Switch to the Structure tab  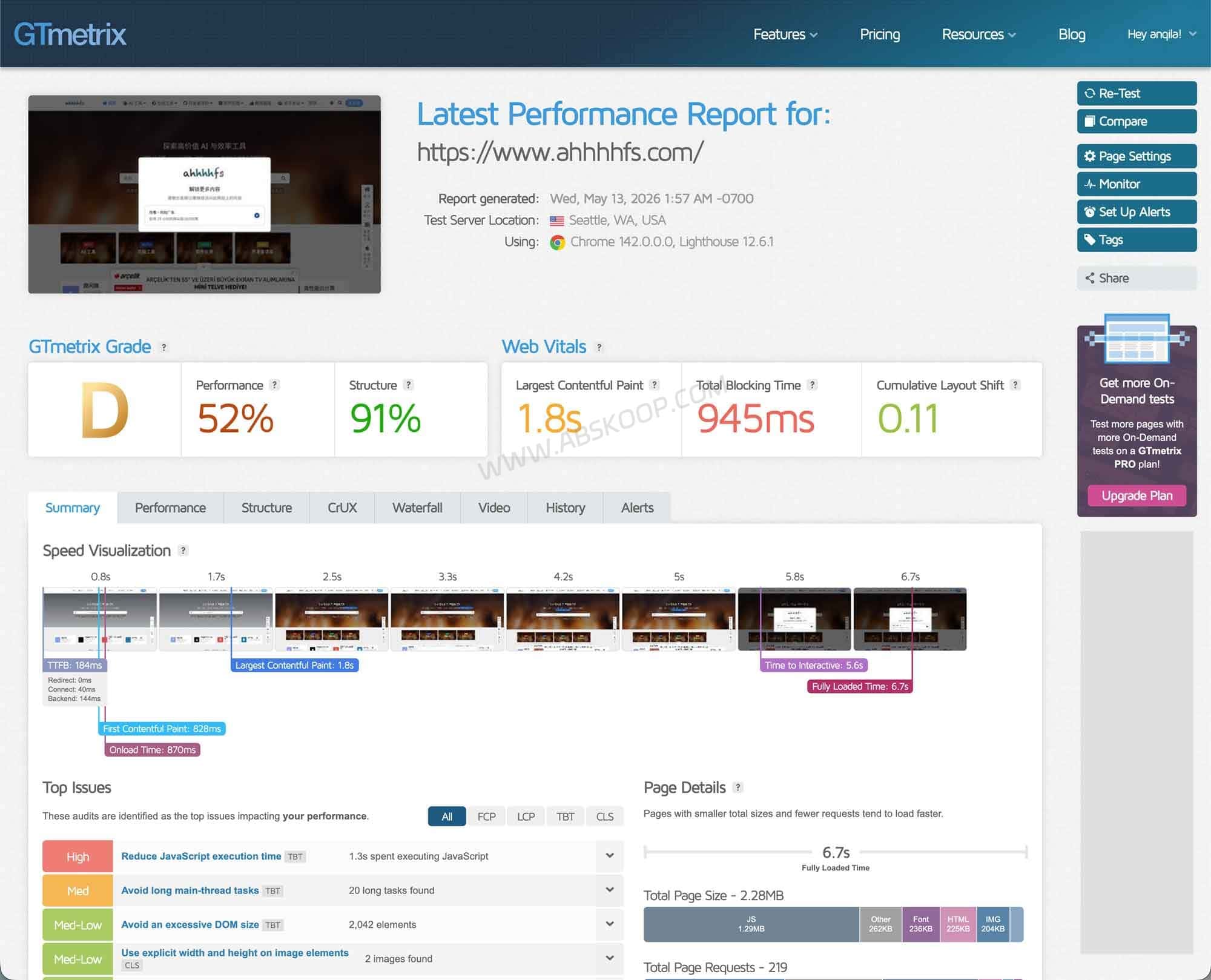266,508
